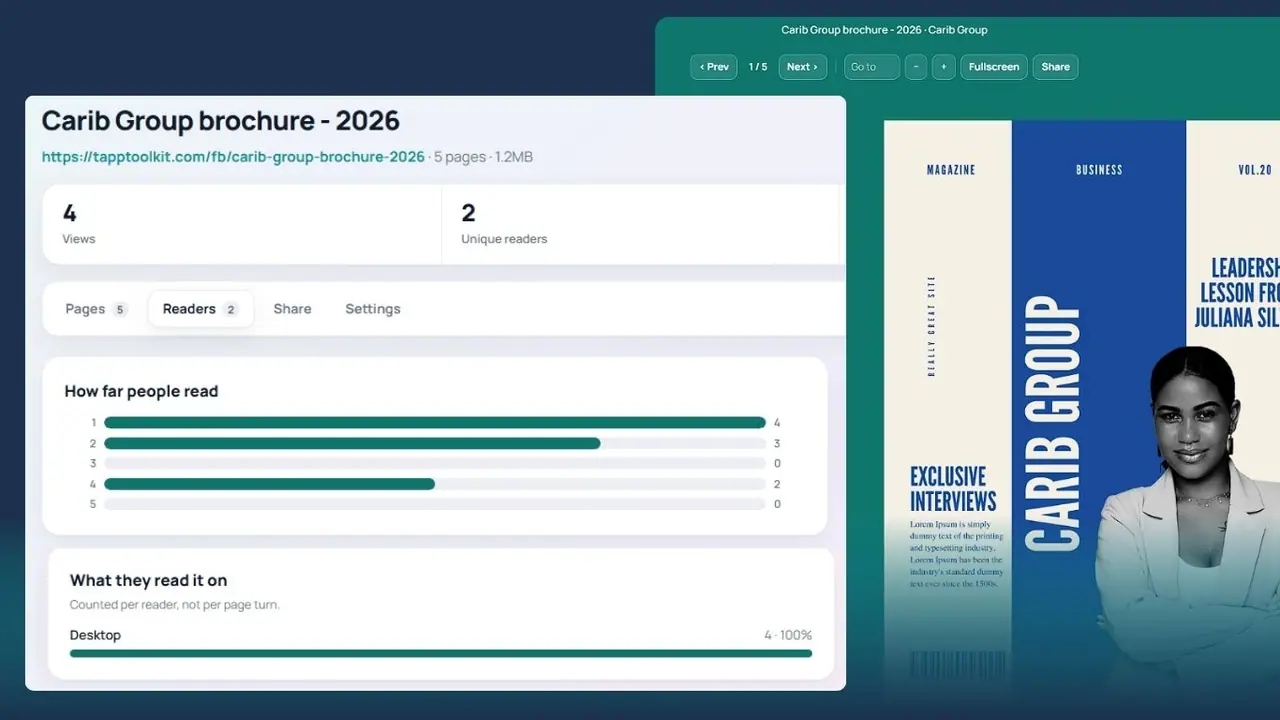Click the 1 / 5 page indicator

coord(758,67)
